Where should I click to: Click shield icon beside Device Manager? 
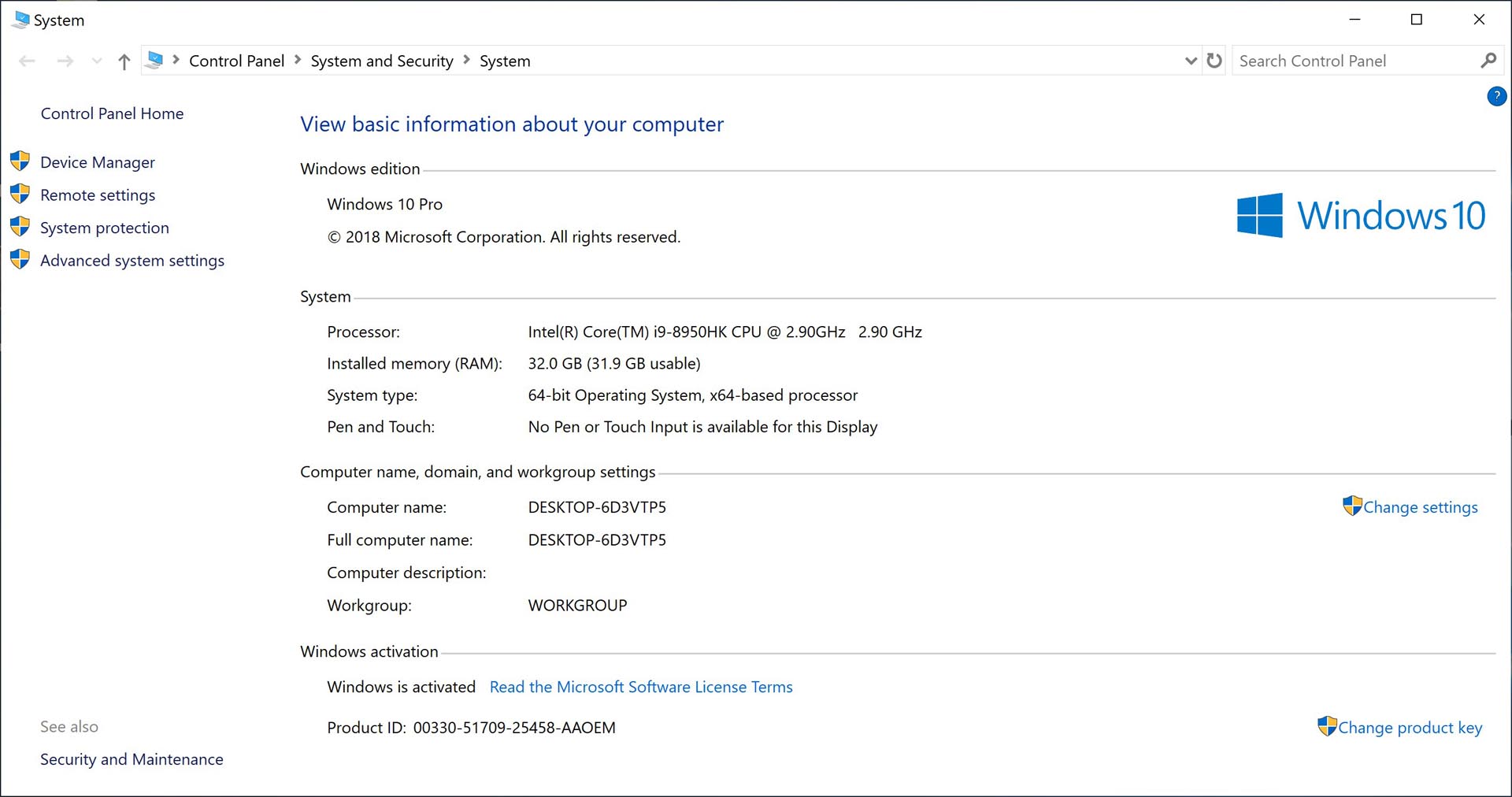(x=20, y=161)
